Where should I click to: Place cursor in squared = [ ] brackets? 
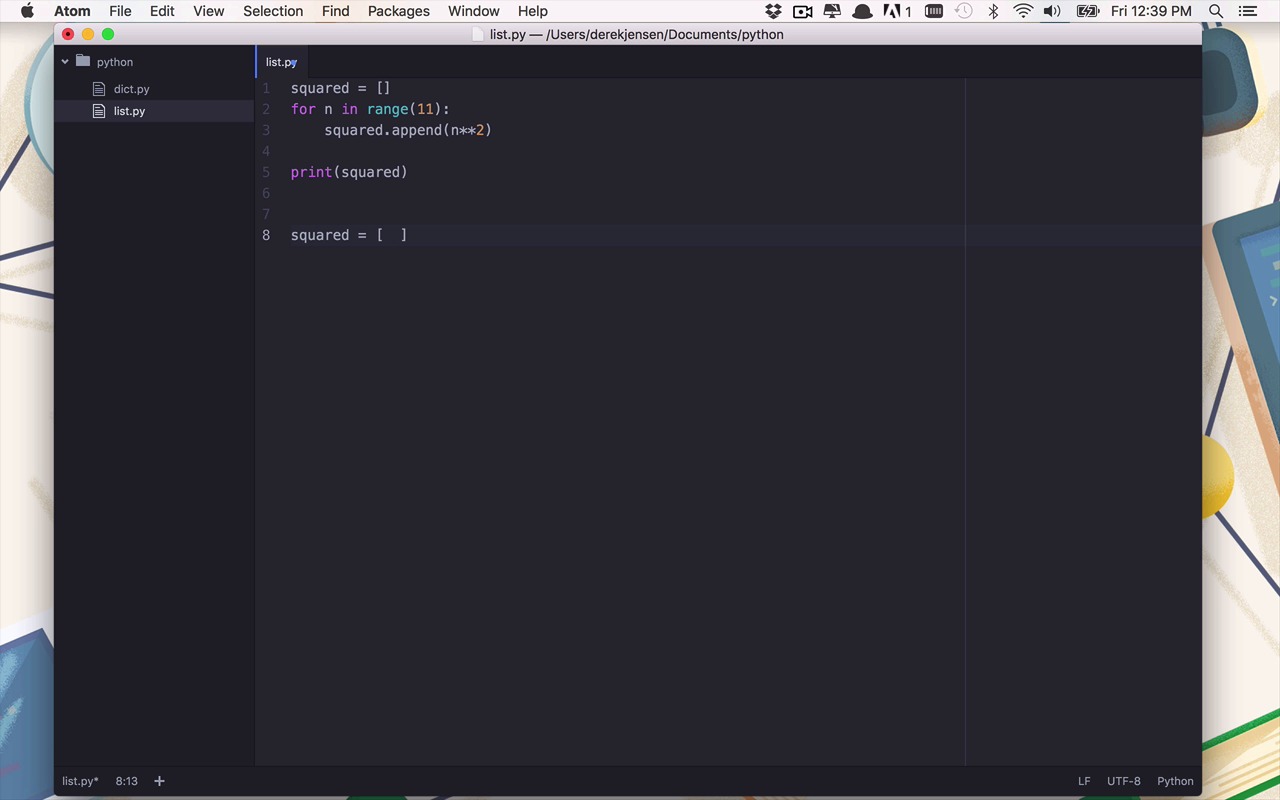click(392, 235)
